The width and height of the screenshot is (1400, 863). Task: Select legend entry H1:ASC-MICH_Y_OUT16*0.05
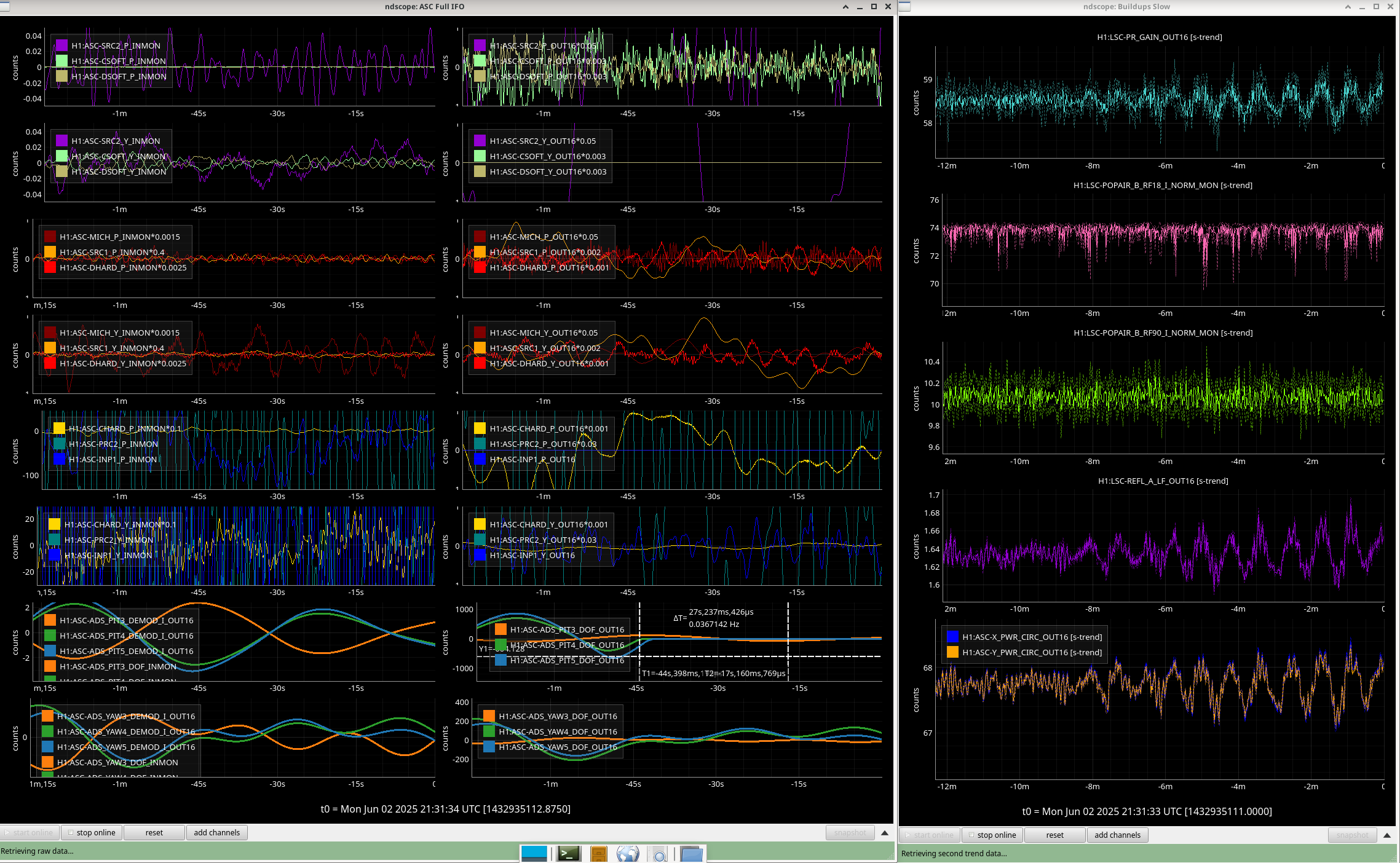[x=544, y=333]
